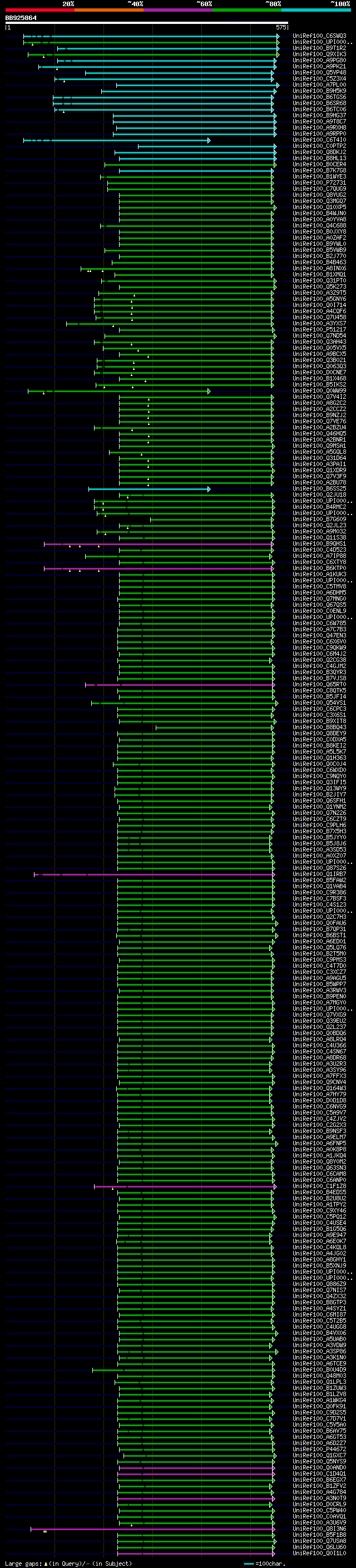Click the orange ~40% identity legend segment
356x1568 pixels.
pos(109,10)
